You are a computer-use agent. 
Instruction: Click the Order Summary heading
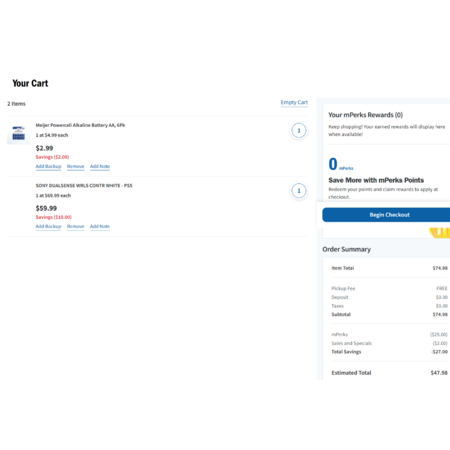point(346,249)
